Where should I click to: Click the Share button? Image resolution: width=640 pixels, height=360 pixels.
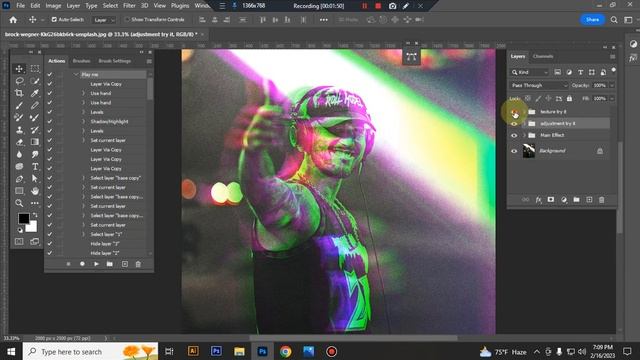click(592, 20)
